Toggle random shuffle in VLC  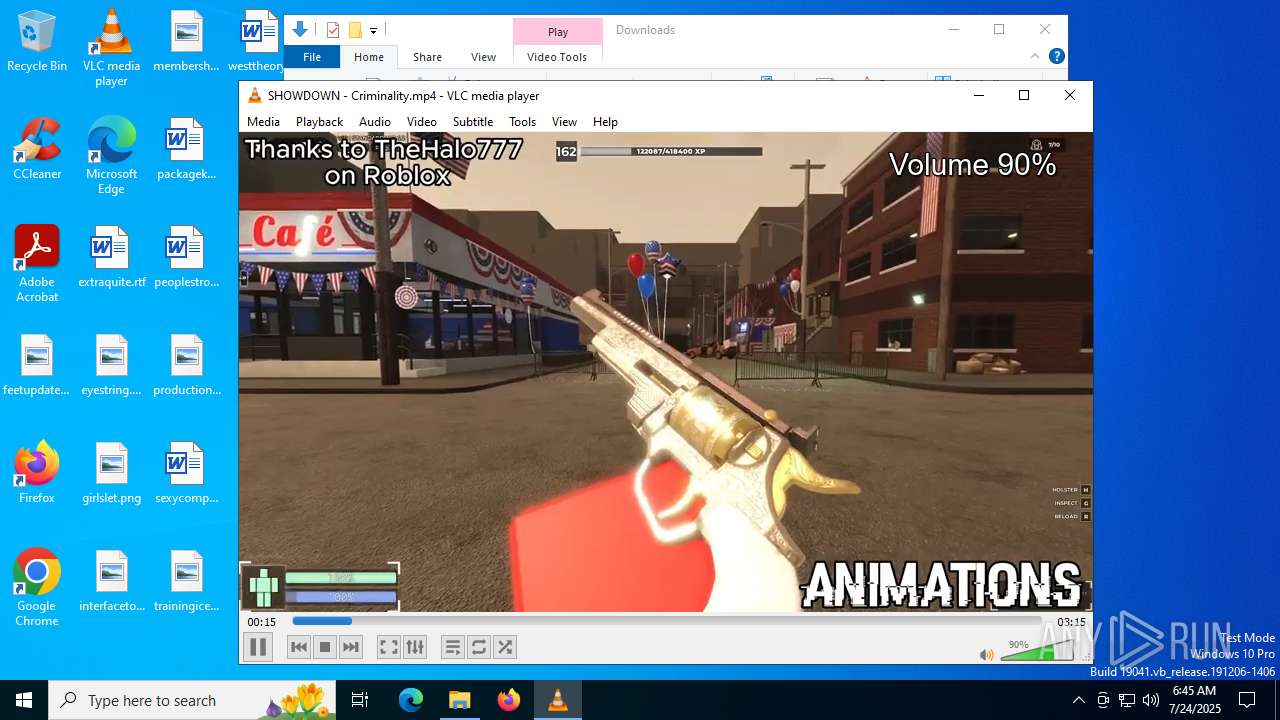pos(505,647)
